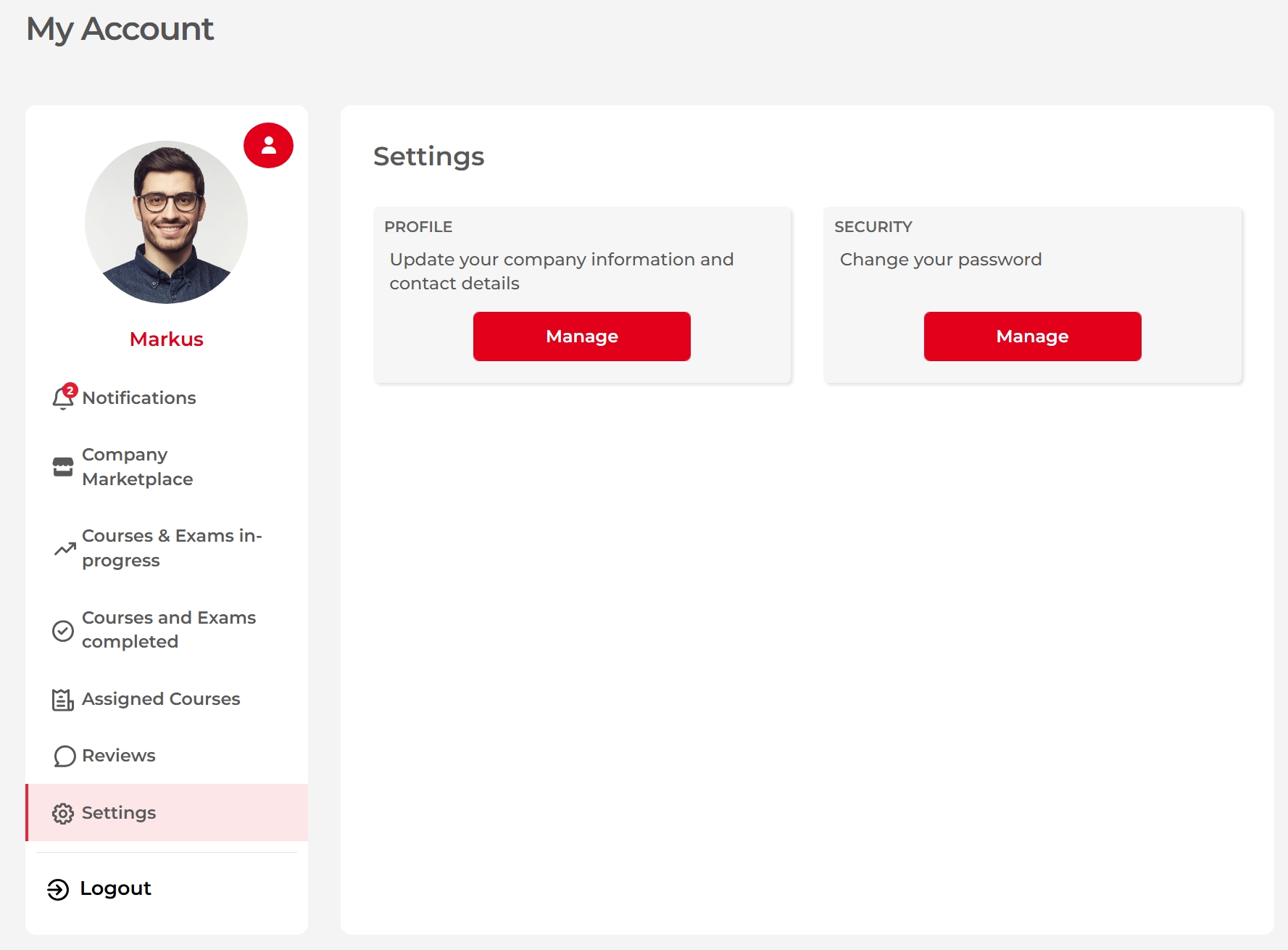The width and height of the screenshot is (1288, 950).
Task: Click the Settings gear icon
Action: (x=63, y=814)
